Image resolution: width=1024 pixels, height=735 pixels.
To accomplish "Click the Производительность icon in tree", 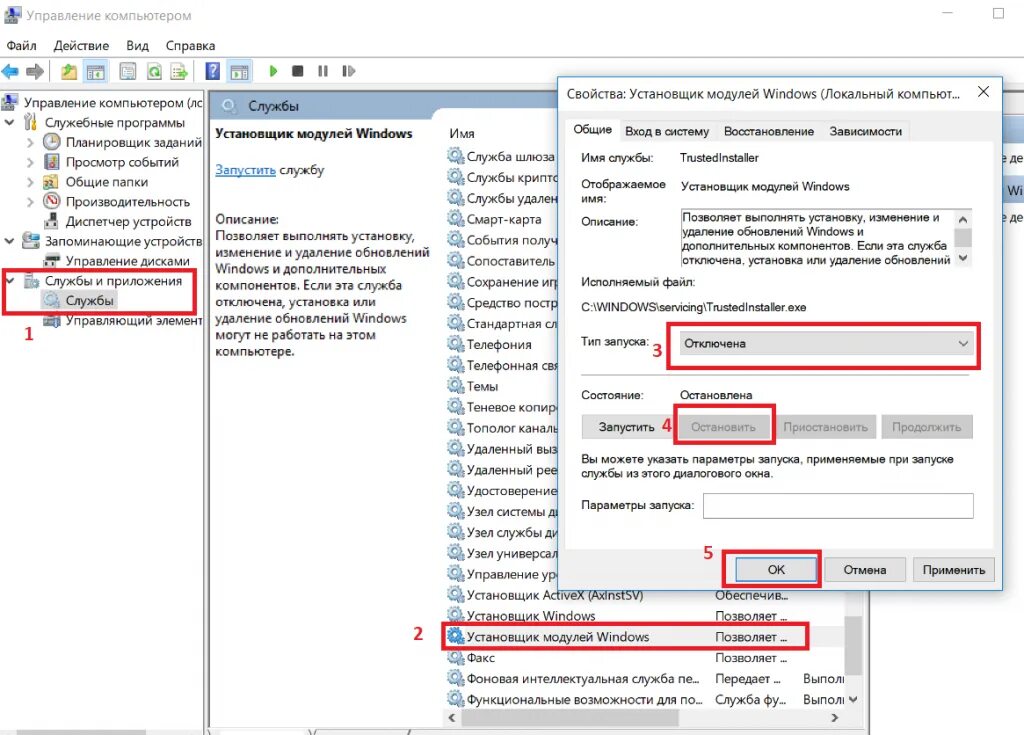I will pos(52,201).
